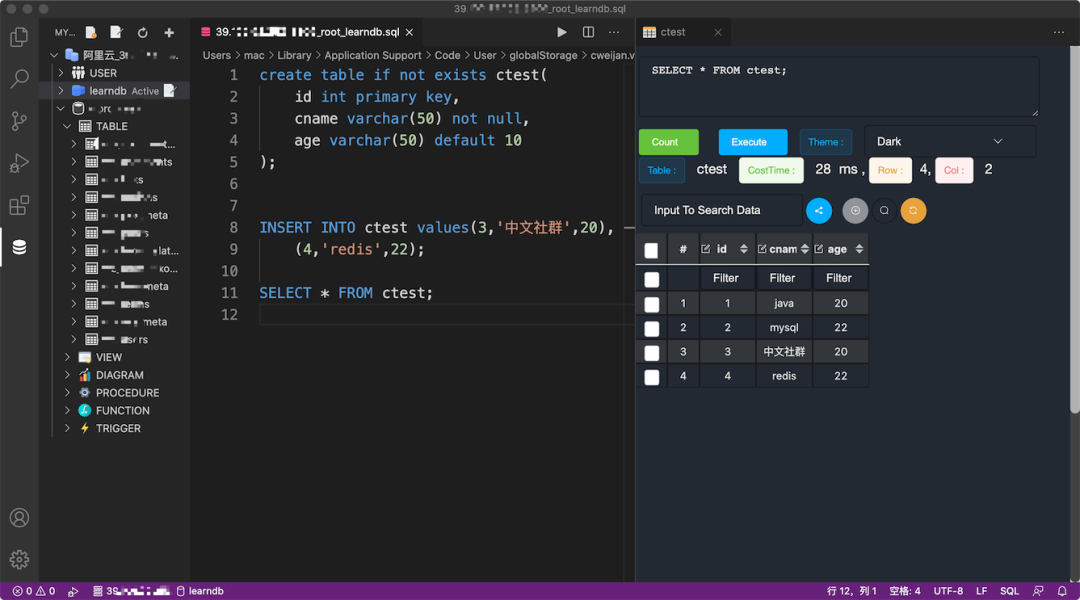Click the blue share/export round button
The image size is (1080, 600).
(819, 210)
